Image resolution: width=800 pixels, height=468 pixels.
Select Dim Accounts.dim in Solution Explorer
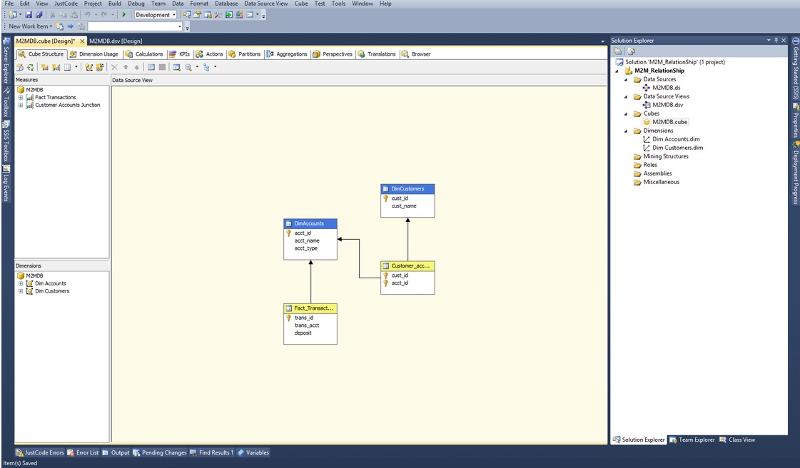(676, 139)
